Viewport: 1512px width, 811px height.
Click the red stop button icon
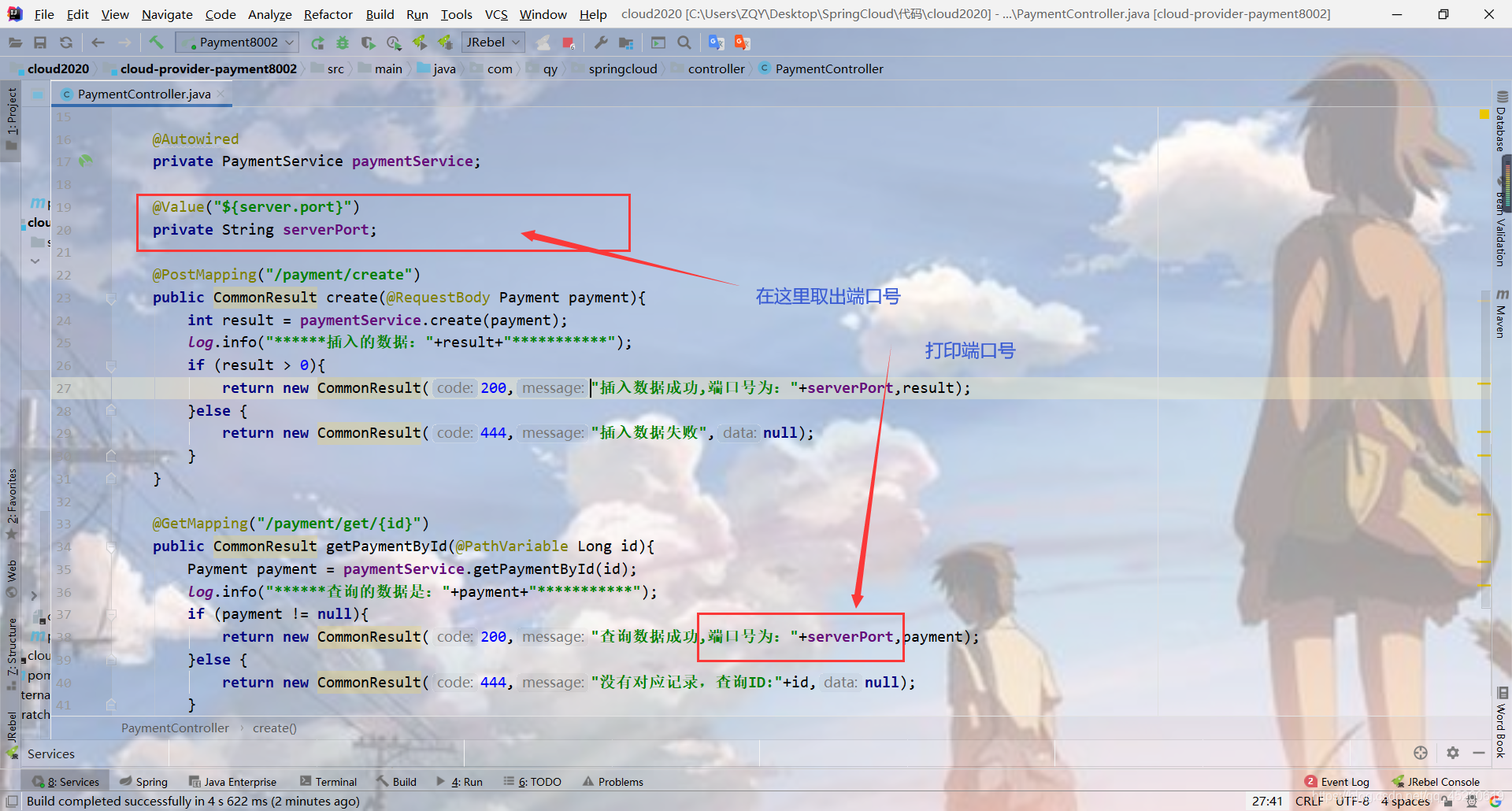coord(569,43)
